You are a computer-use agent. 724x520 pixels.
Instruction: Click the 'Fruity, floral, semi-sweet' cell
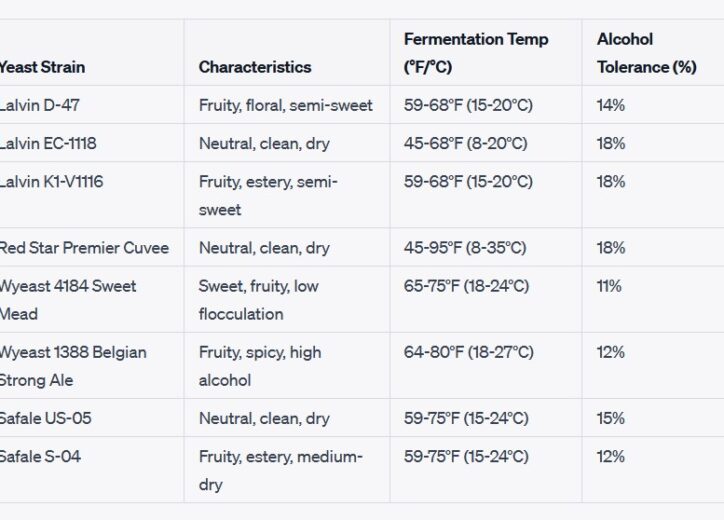pyautogui.click(x=285, y=105)
